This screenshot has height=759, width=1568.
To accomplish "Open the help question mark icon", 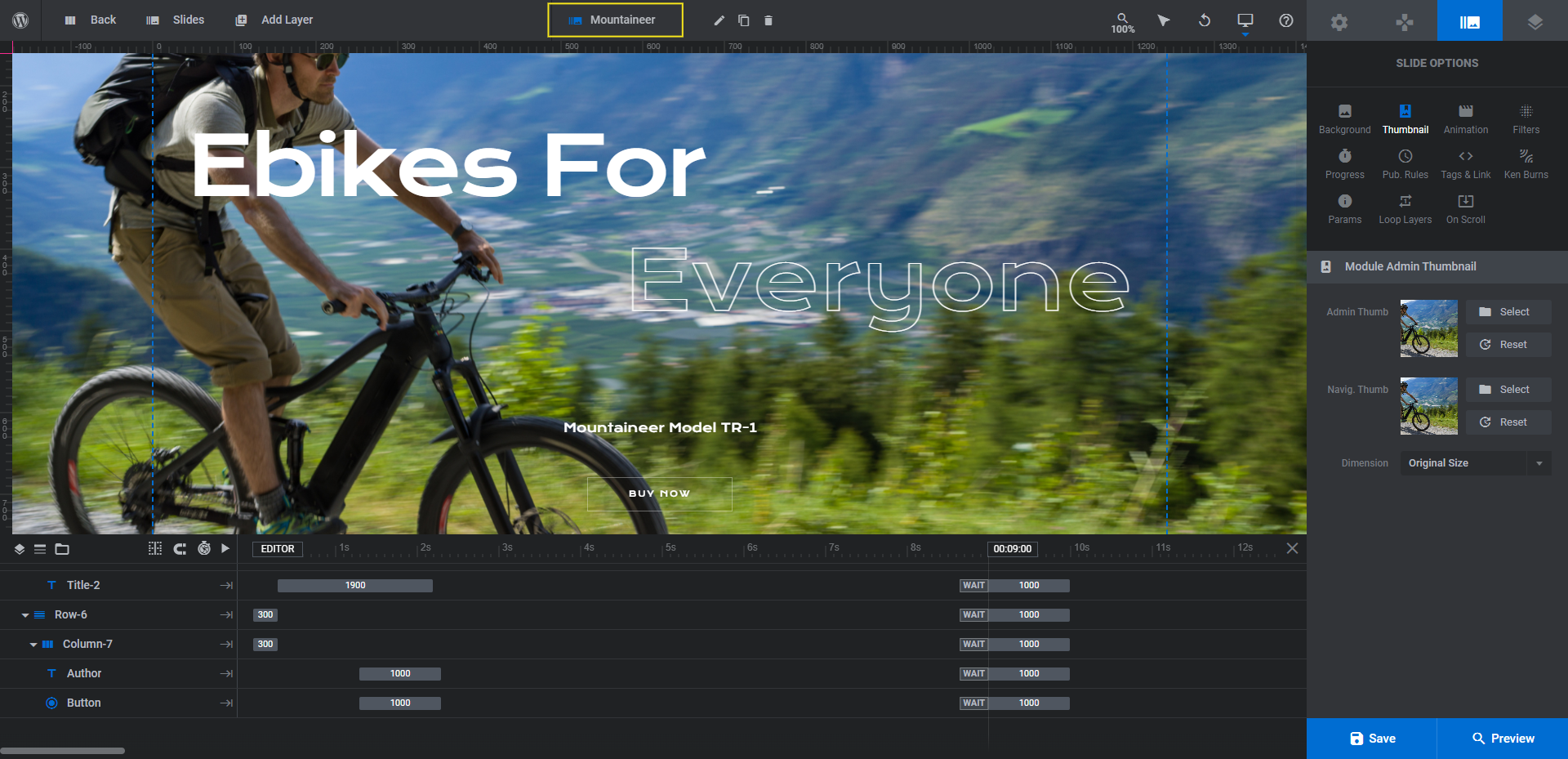I will [x=1286, y=20].
